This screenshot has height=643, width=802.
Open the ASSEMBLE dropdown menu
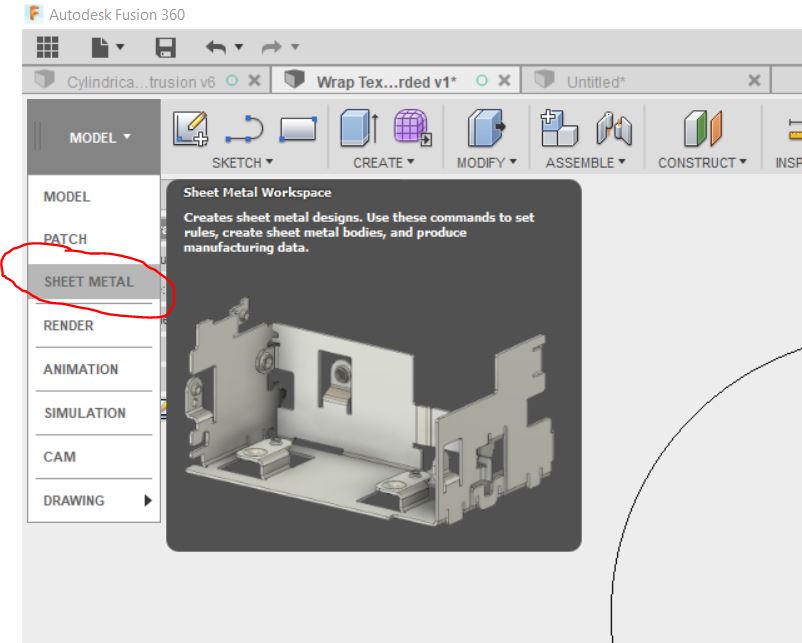(x=586, y=163)
